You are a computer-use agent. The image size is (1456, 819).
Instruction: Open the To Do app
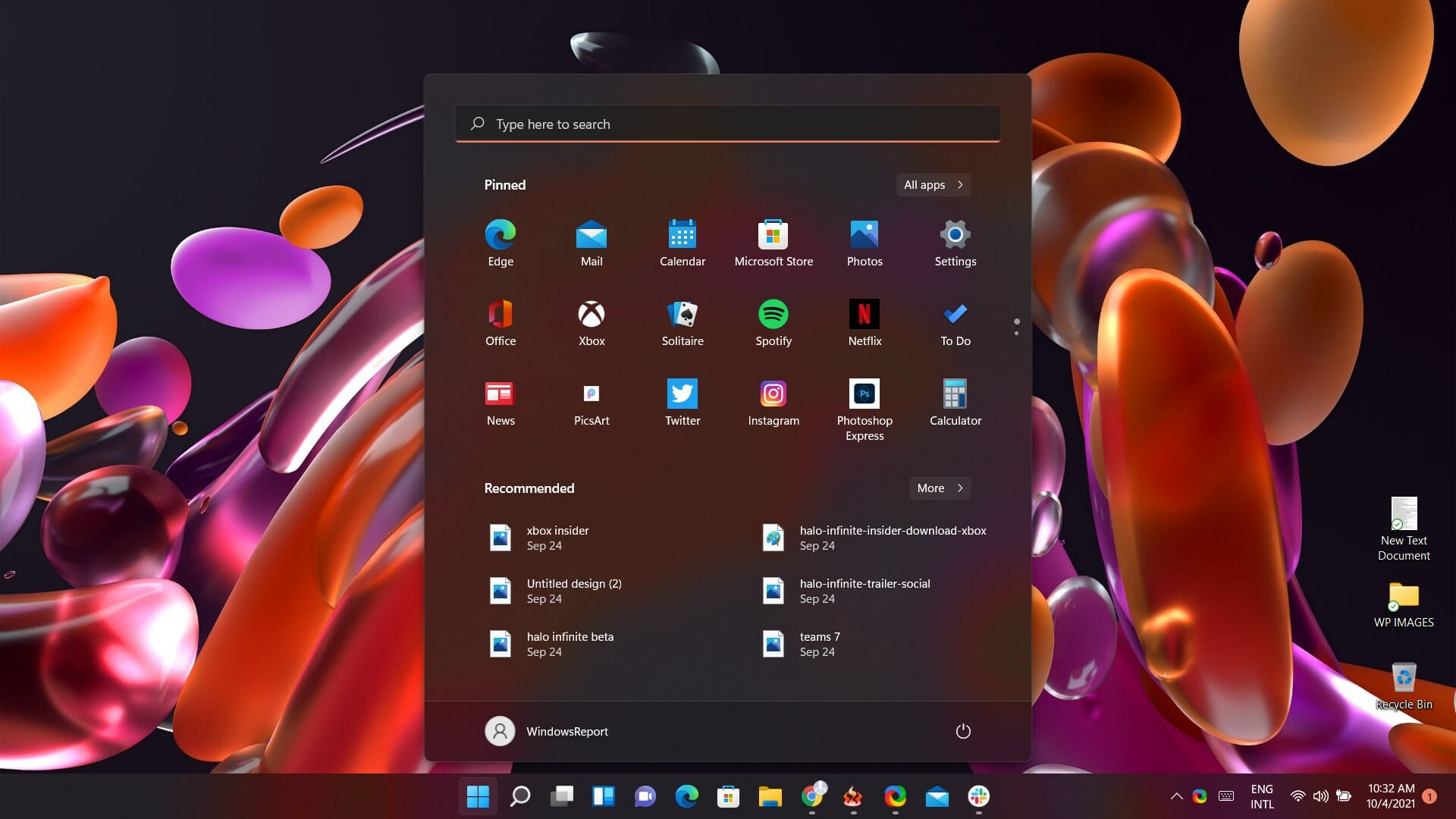955,315
